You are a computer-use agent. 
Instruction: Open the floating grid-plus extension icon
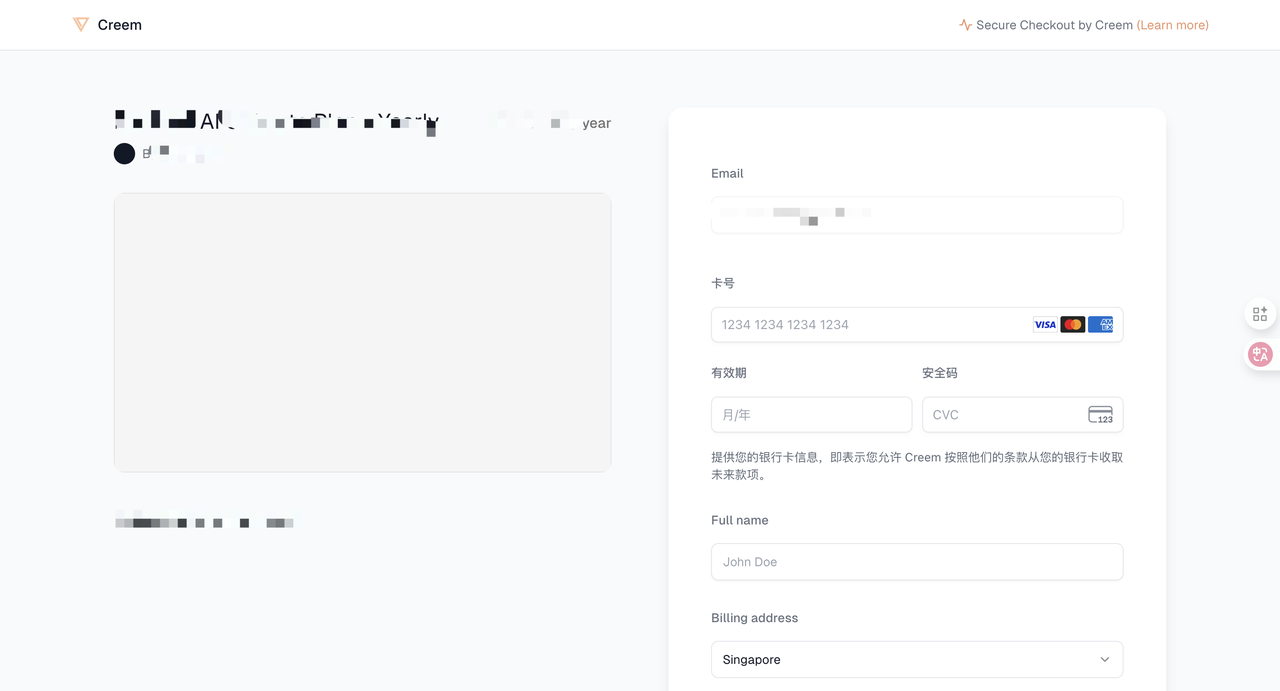coord(1260,314)
